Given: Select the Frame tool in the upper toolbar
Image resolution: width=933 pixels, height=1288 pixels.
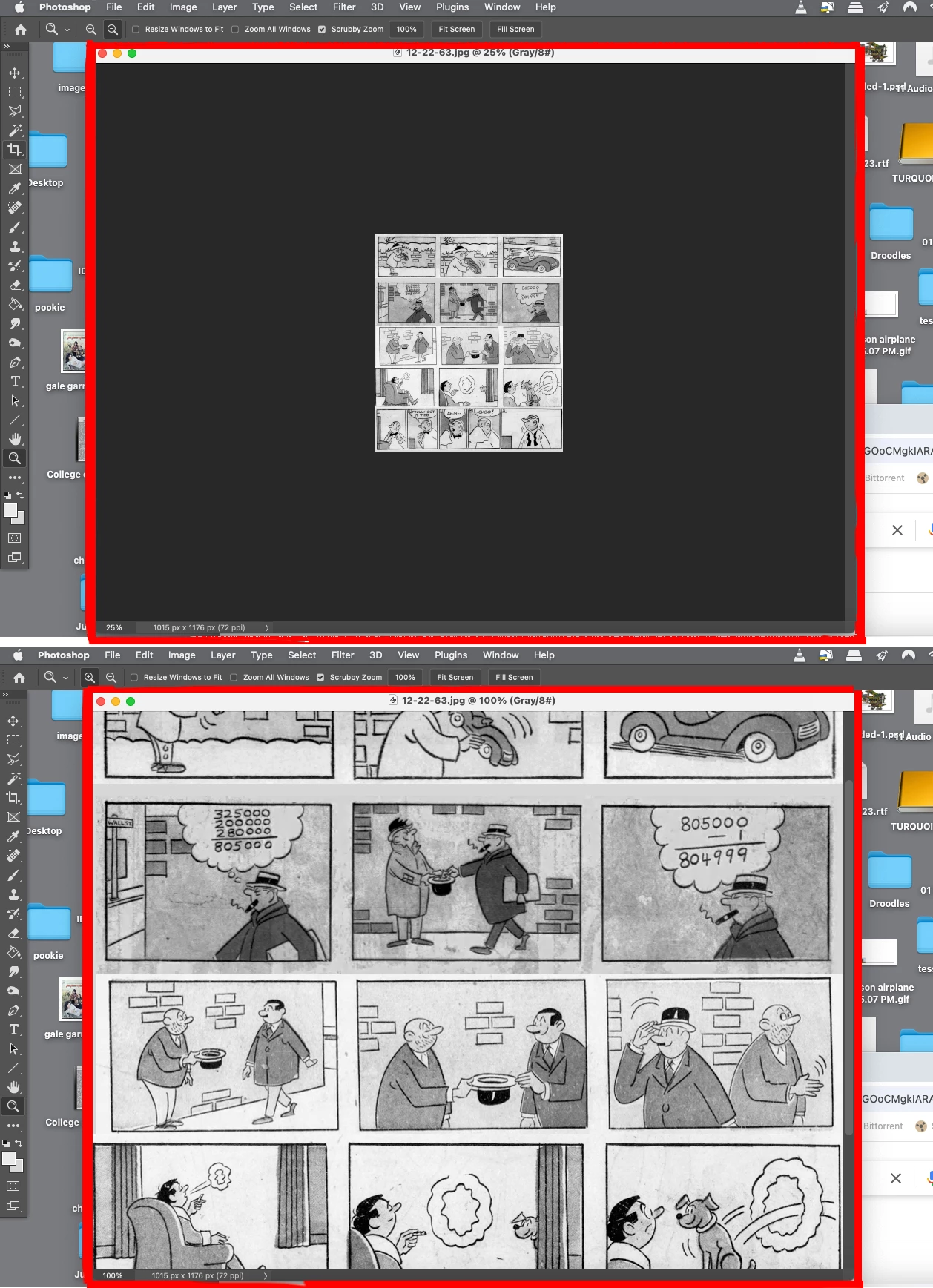Looking at the screenshot, I should coord(15,169).
